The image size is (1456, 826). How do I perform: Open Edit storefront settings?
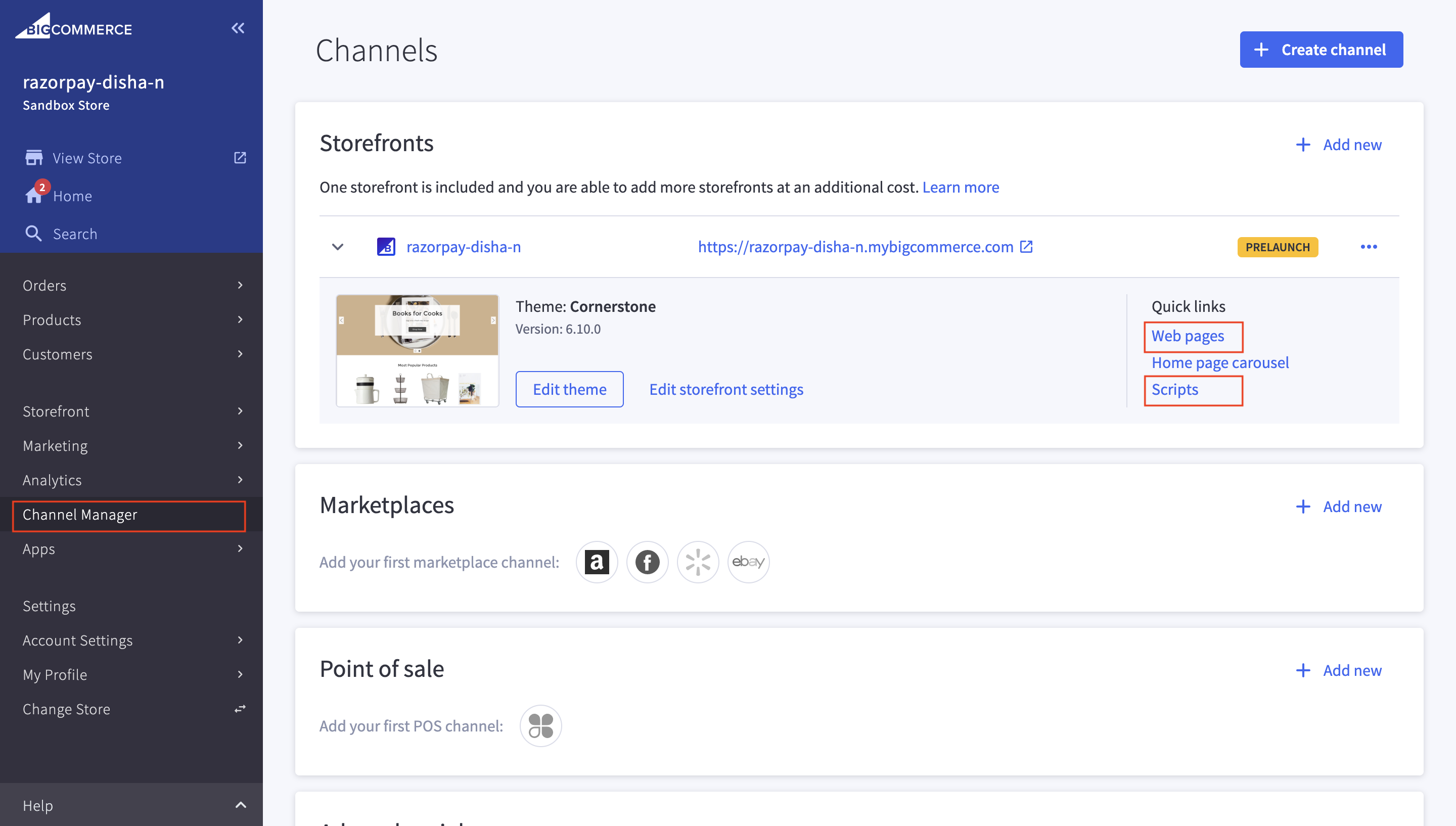(726, 389)
